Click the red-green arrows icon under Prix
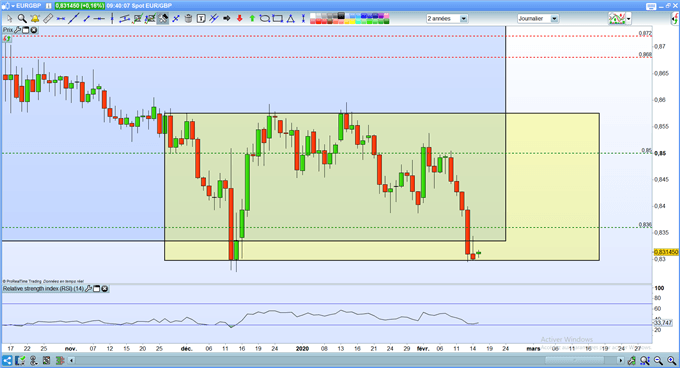 pyautogui.click(x=7, y=39)
